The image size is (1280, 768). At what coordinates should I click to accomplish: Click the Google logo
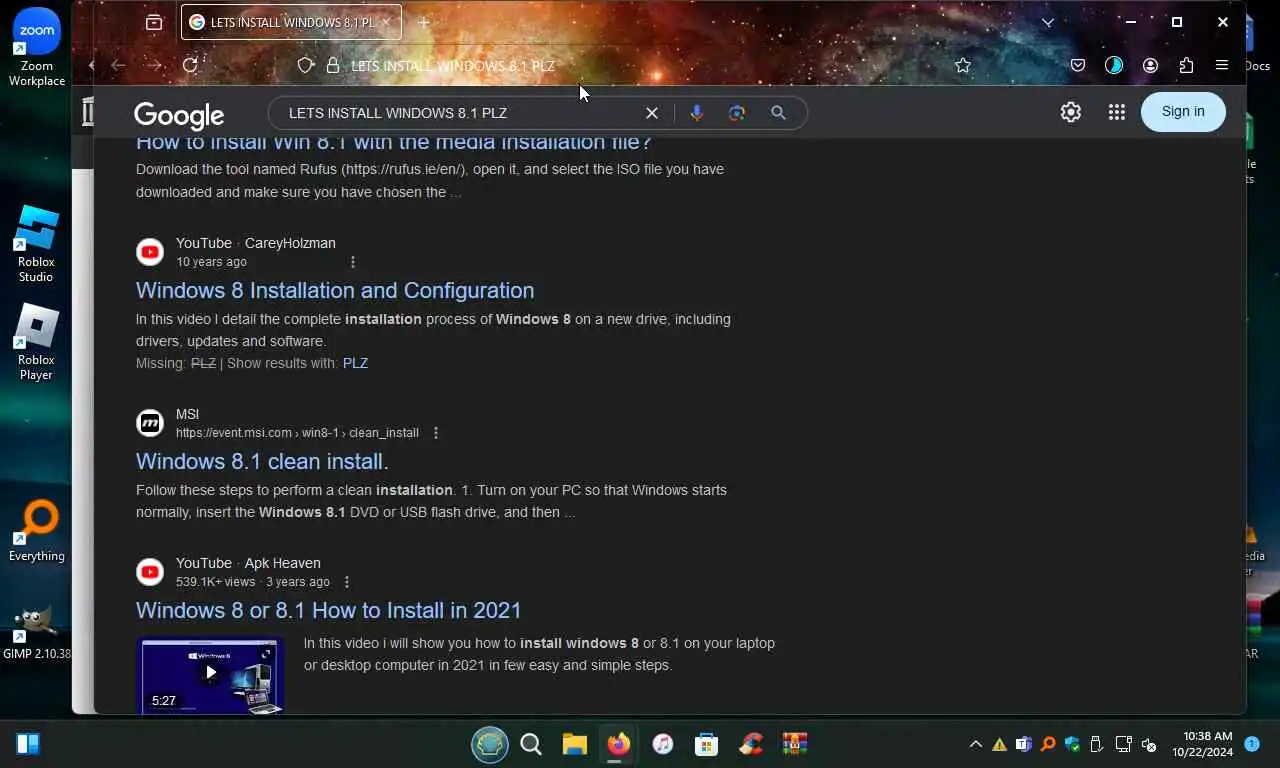[179, 115]
